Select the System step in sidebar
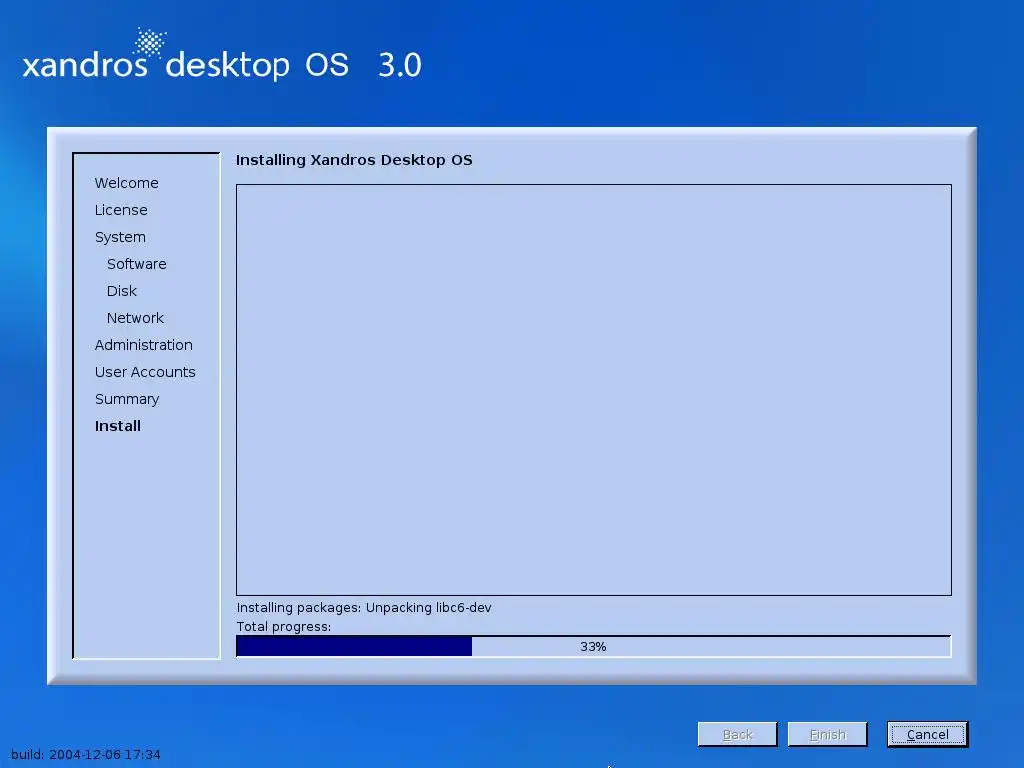1024x768 pixels. click(x=120, y=237)
